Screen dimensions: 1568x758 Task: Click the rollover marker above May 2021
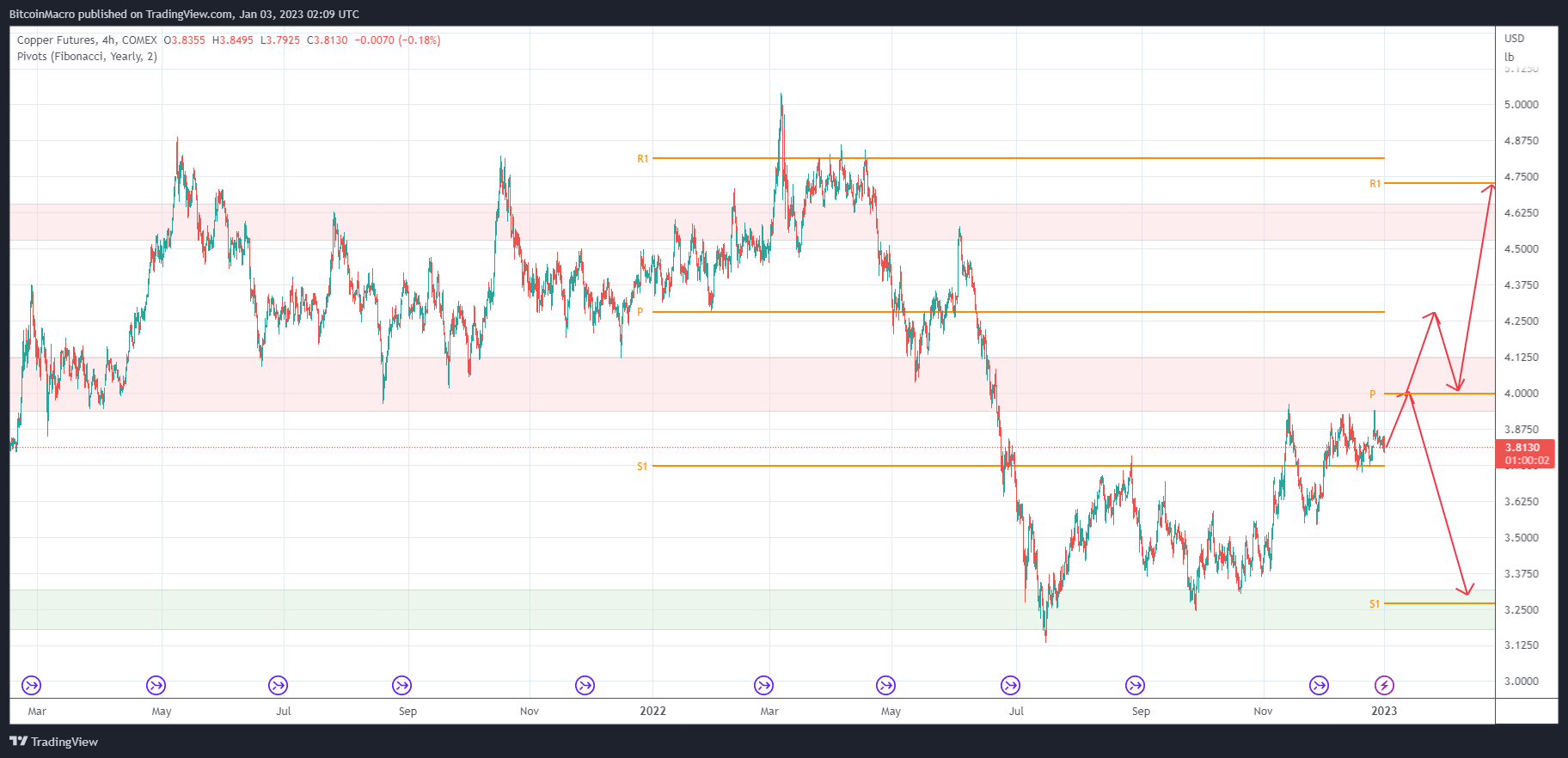156,685
